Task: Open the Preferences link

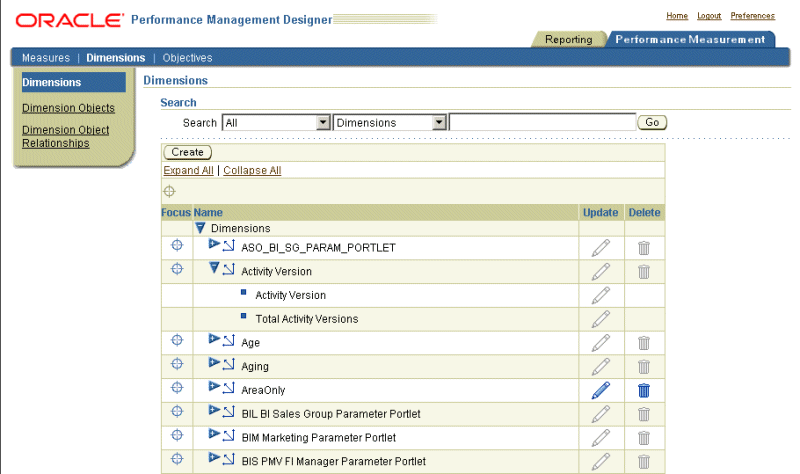Action: [753, 16]
